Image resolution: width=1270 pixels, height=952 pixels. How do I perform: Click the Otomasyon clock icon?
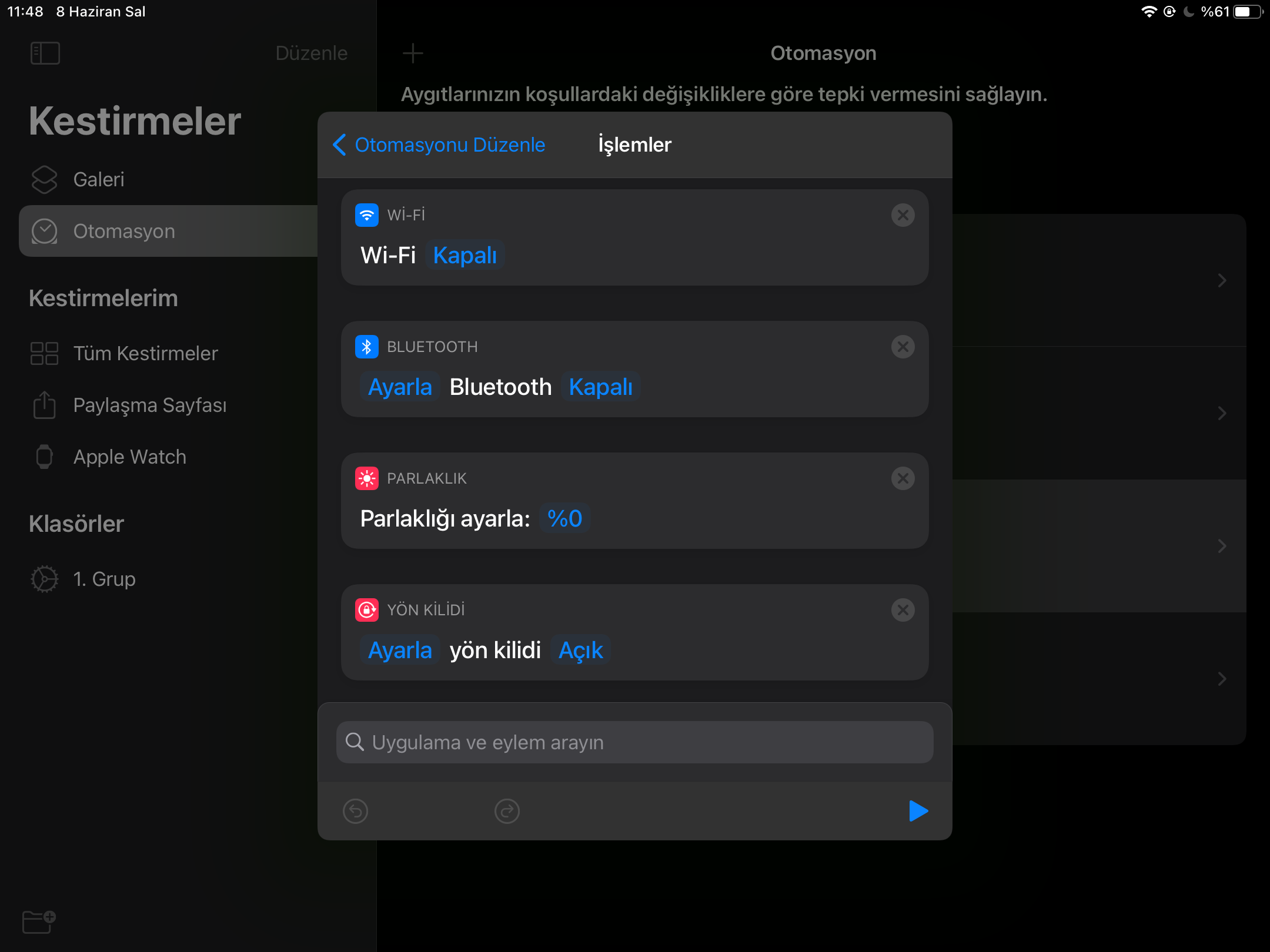click(x=45, y=231)
